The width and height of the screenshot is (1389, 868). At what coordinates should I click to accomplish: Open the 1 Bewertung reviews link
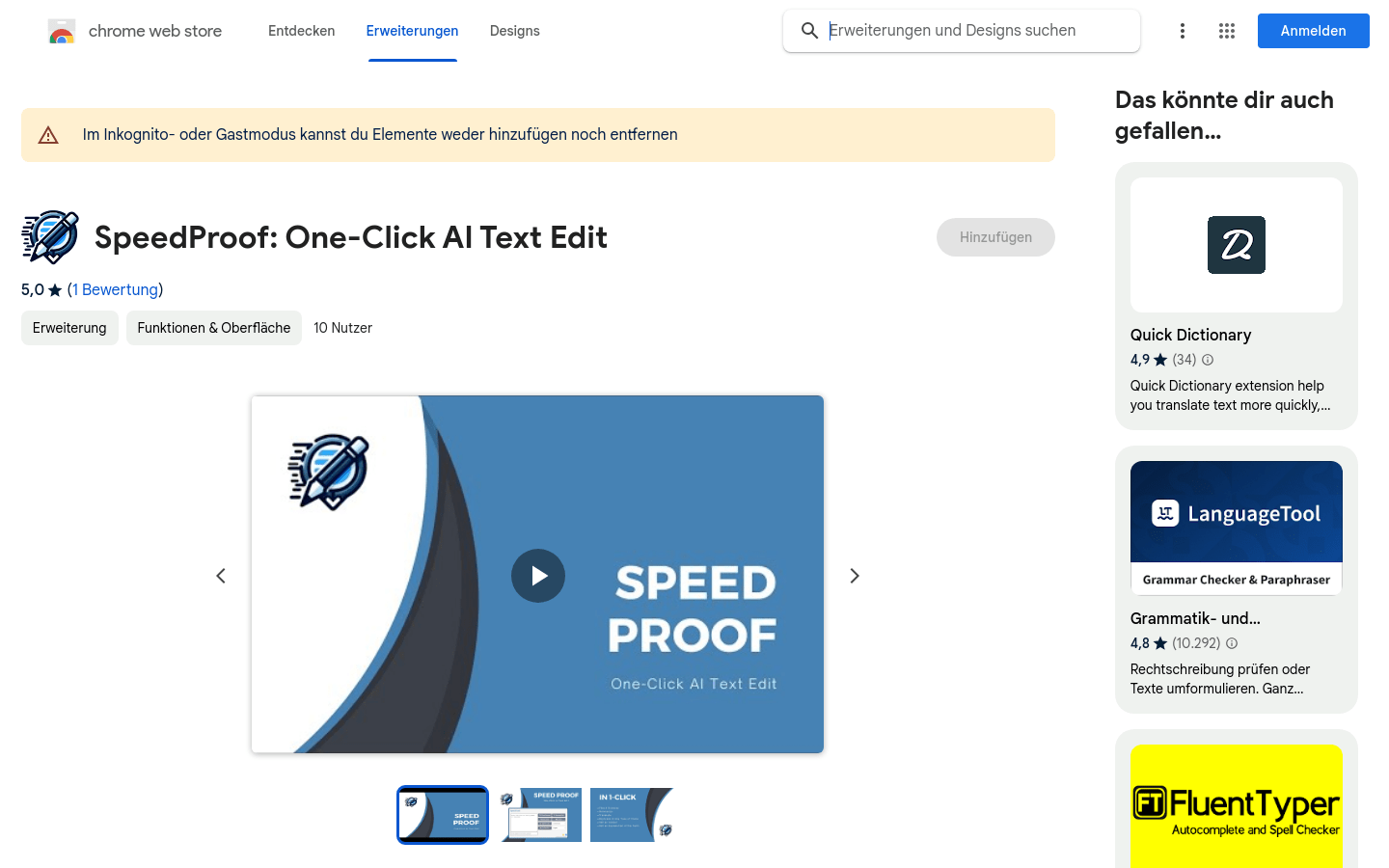(x=116, y=289)
